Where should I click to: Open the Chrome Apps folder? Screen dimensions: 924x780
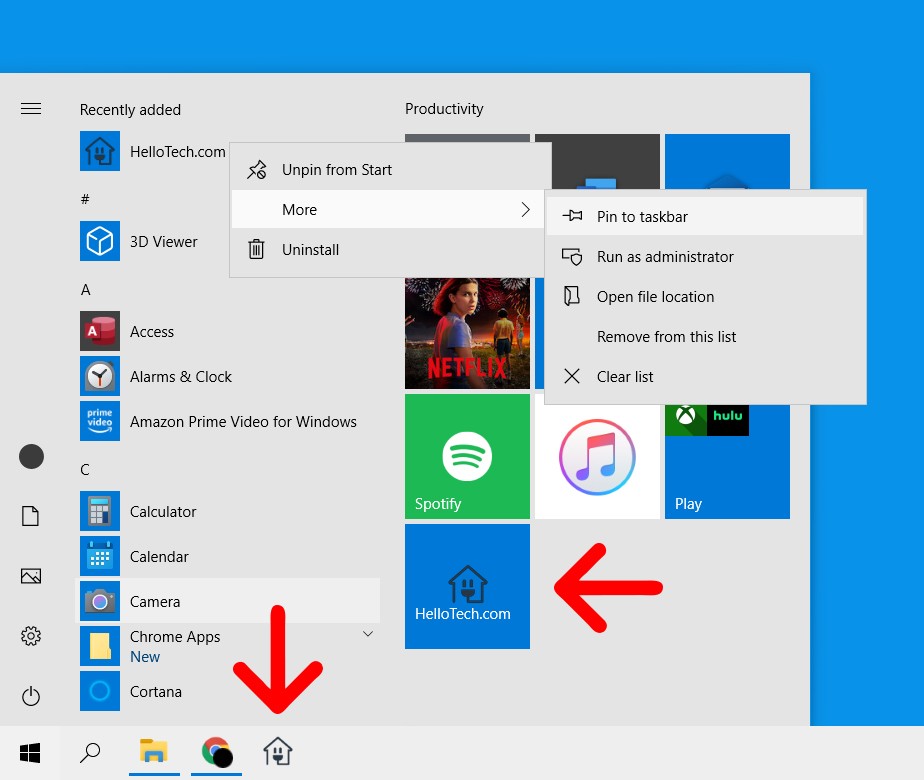[150, 646]
